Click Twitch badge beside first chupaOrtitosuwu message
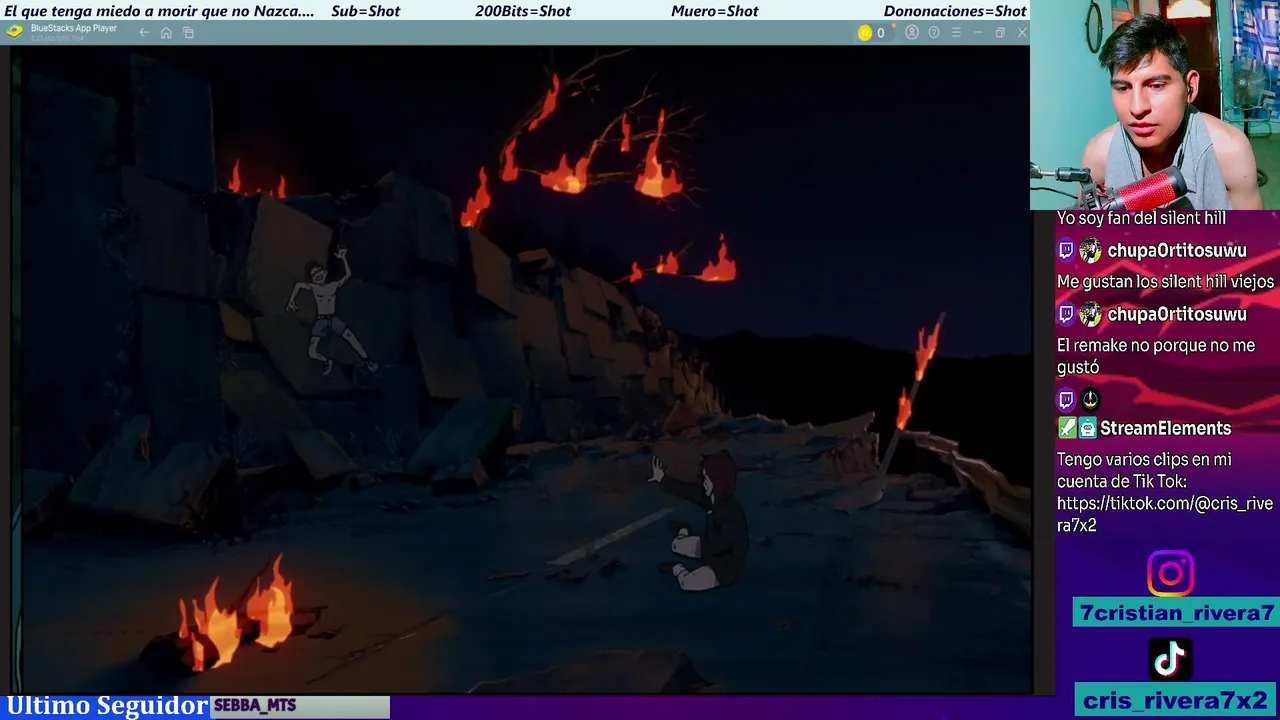The width and height of the screenshot is (1280, 720). (x=1066, y=250)
